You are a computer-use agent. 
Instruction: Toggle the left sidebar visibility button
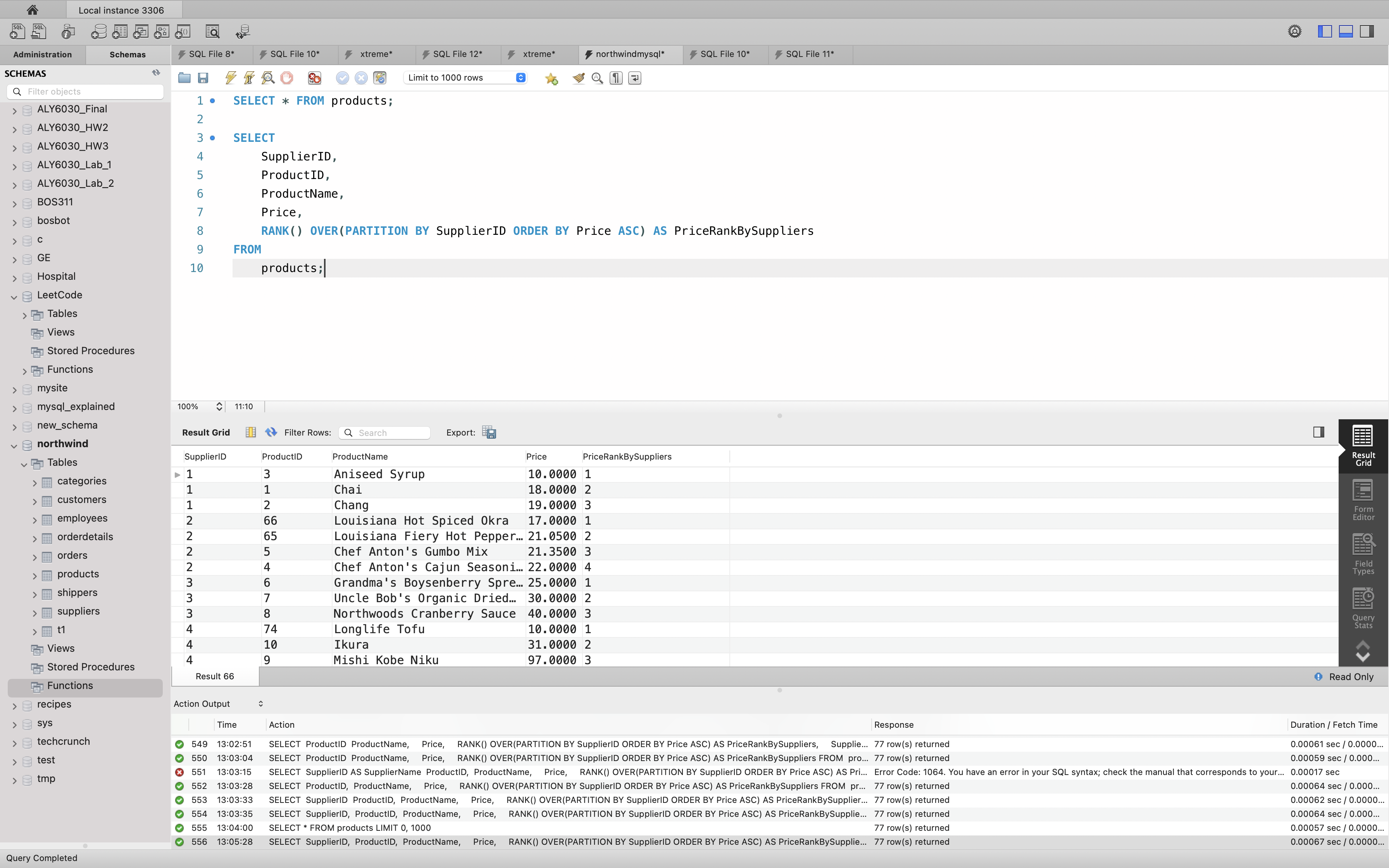(x=1325, y=31)
